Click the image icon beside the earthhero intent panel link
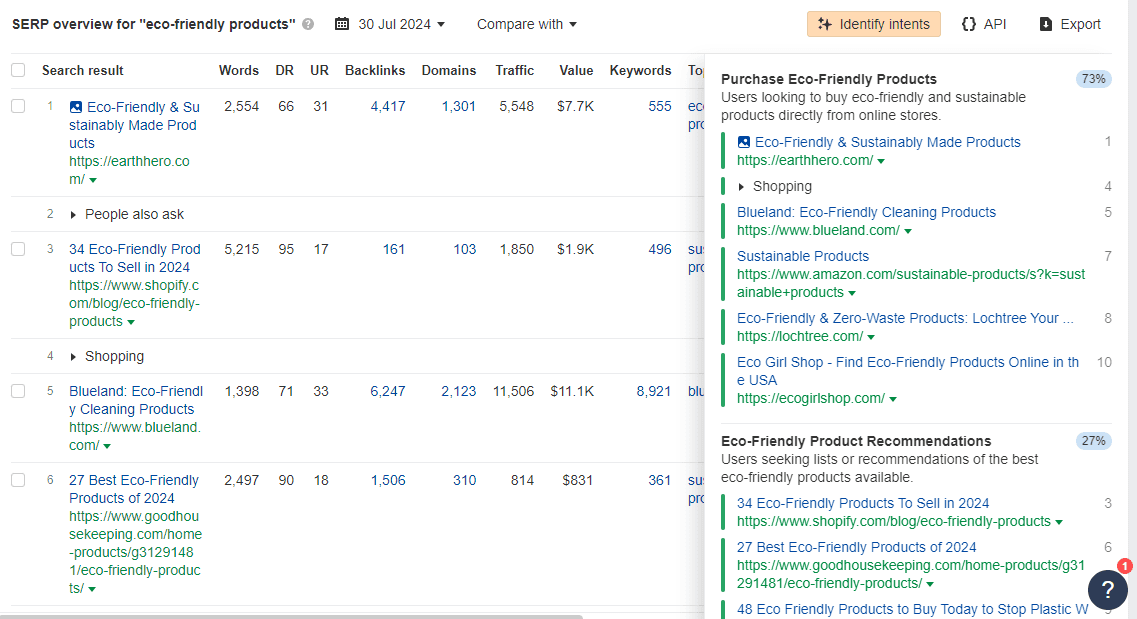1137x619 pixels. point(743,142)
